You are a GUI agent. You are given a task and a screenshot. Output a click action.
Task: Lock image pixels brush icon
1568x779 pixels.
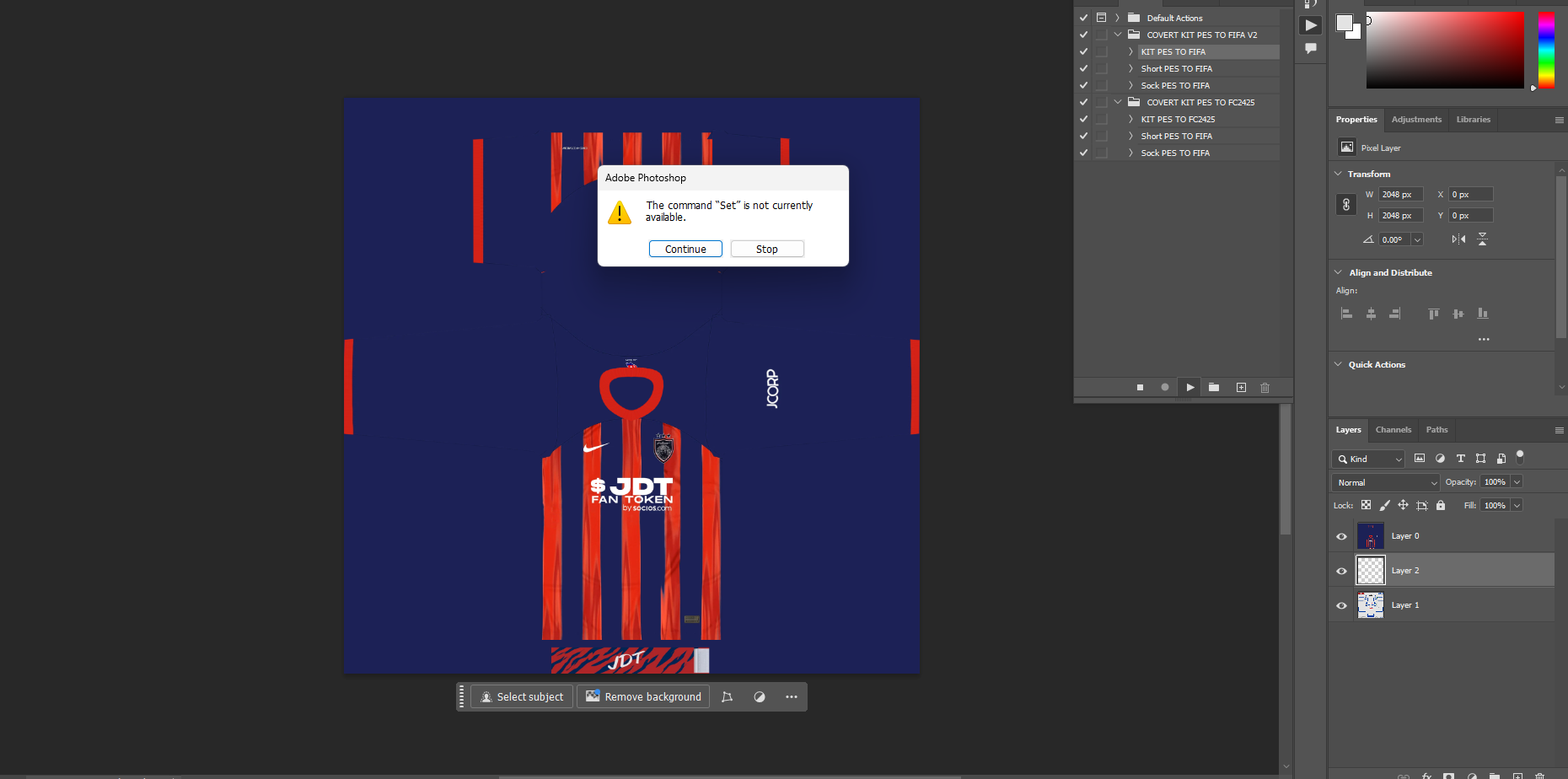pyautogui.click(x=1384, y=506)
